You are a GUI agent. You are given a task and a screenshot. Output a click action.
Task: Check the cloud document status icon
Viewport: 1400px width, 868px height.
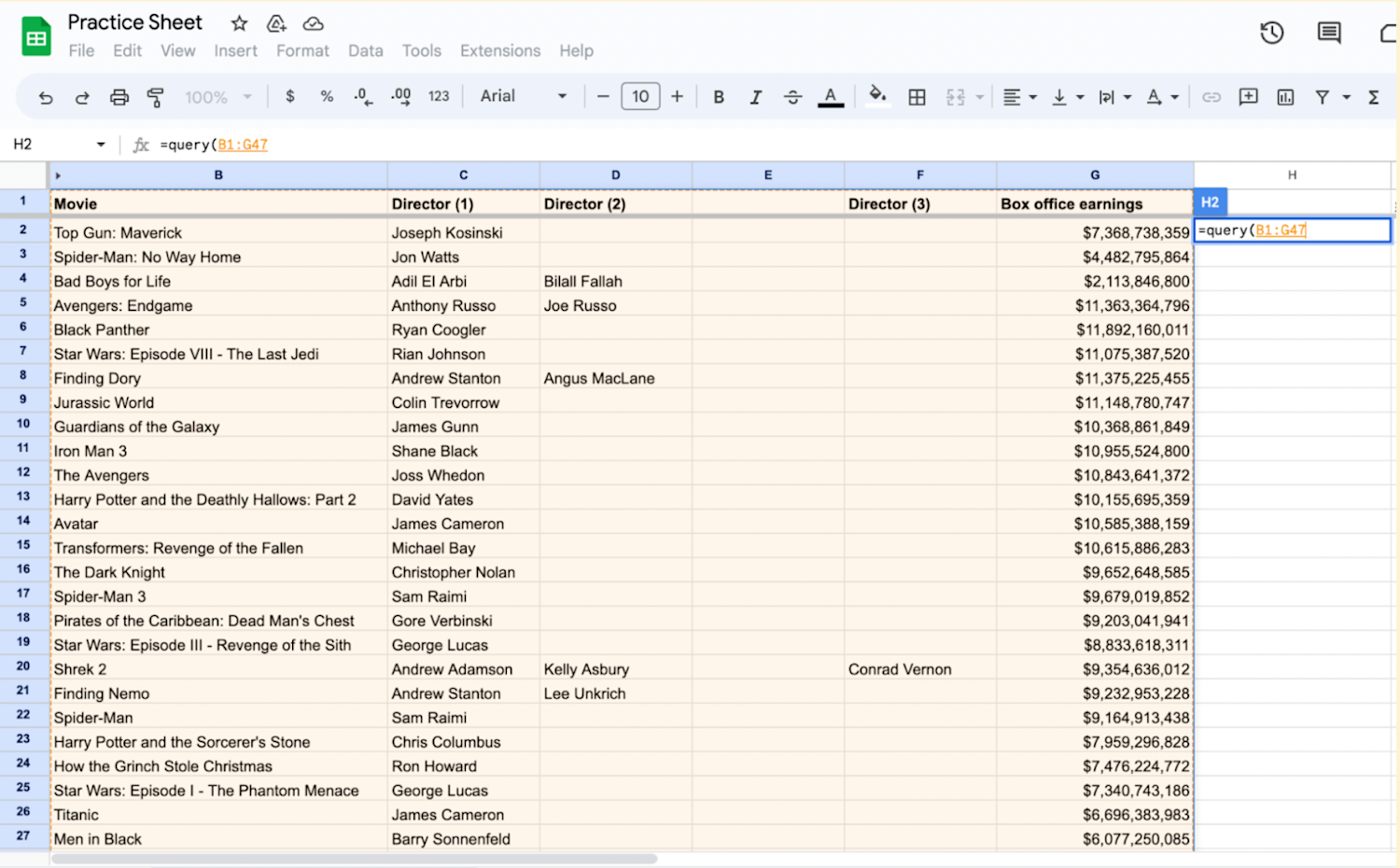pyautogui.click(x=314, y=23)
